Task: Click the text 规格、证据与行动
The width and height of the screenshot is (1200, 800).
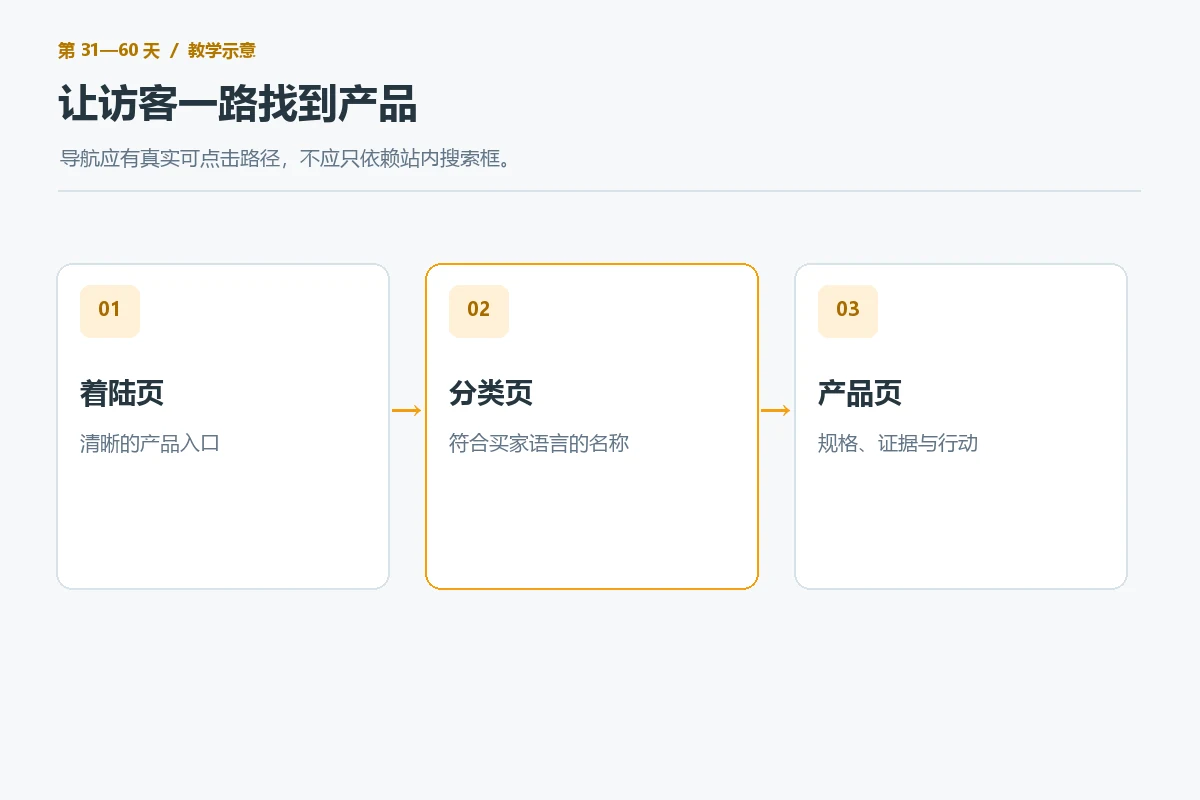Action: click(x=898, y=443)
